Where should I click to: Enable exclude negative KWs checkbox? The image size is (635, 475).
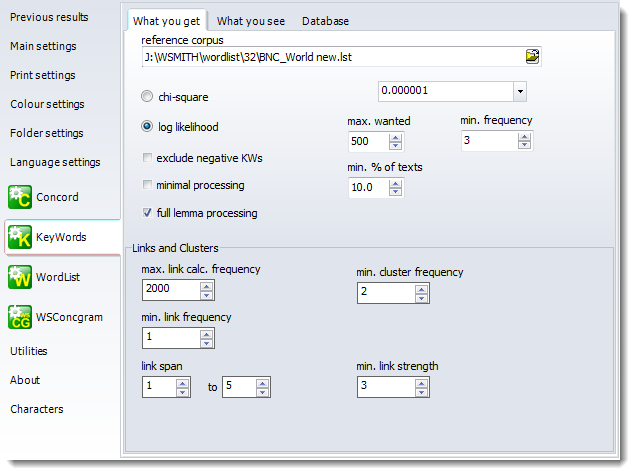(148, 158)
